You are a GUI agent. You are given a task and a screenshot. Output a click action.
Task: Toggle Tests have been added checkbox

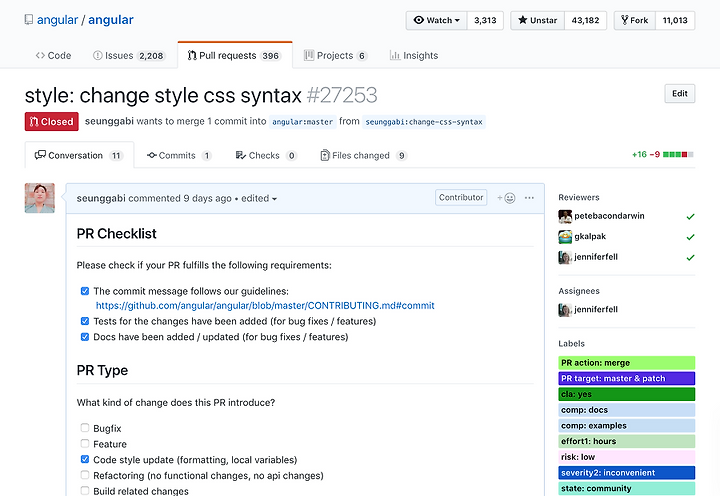pyautogui.click(x=85, y=321)
